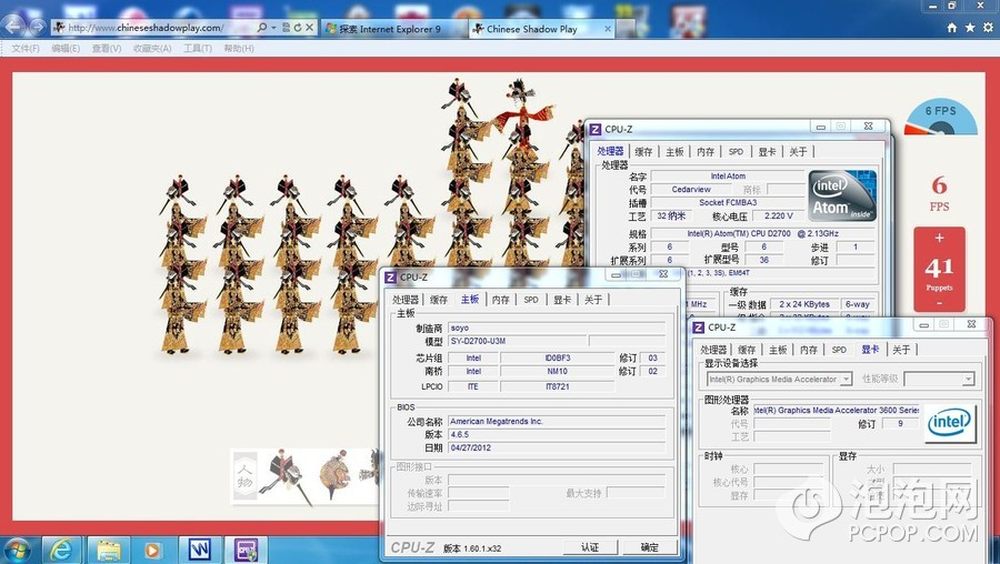Expand the 性能等级 dropdown

point(967,379)
